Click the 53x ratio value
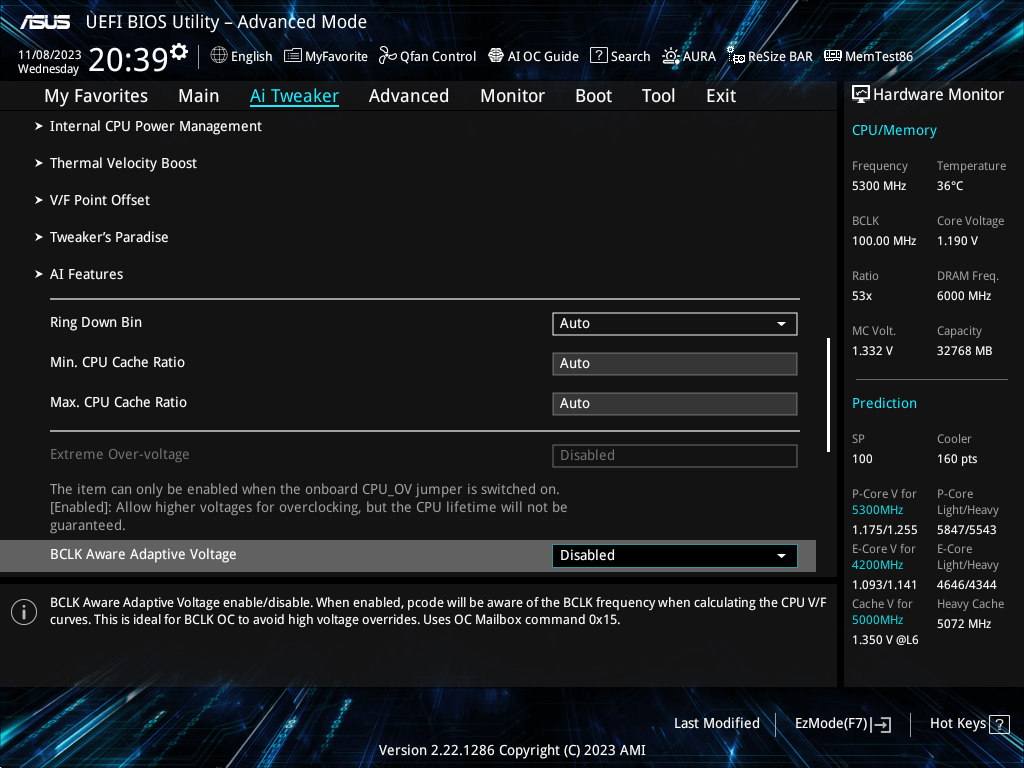The image size is (1024, 768). coord(862,296)
